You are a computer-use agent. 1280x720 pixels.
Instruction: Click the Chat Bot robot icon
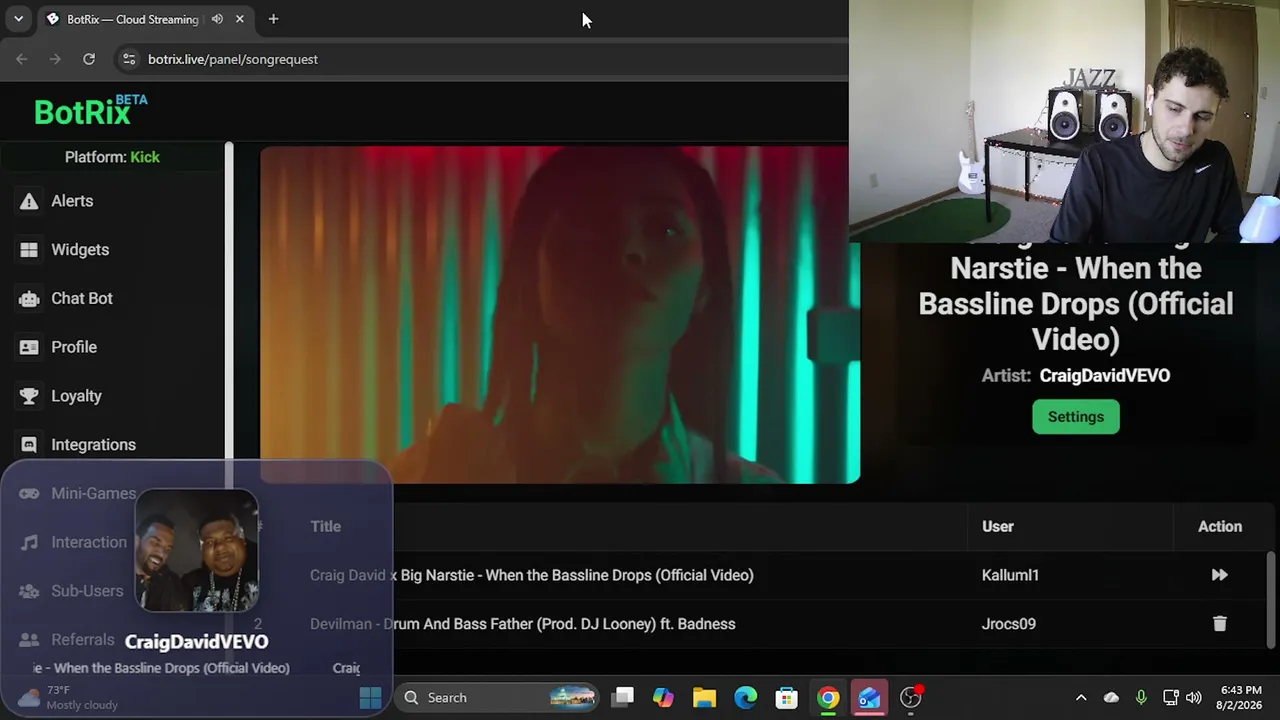pyautogui.click(x=29, y=298)
